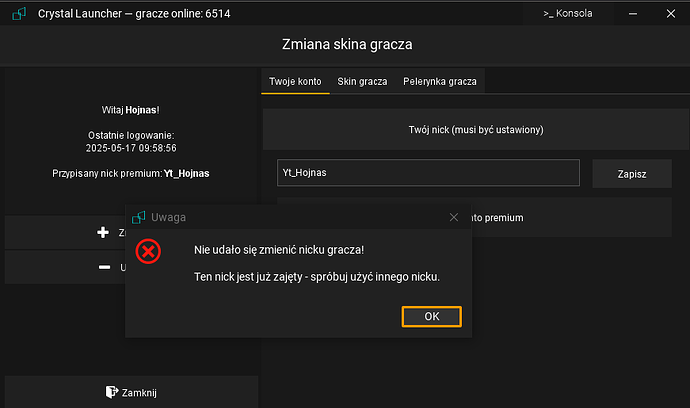Click the Zmiana skina gracza heading
690x408 pixels.
[x=345, y=45]
